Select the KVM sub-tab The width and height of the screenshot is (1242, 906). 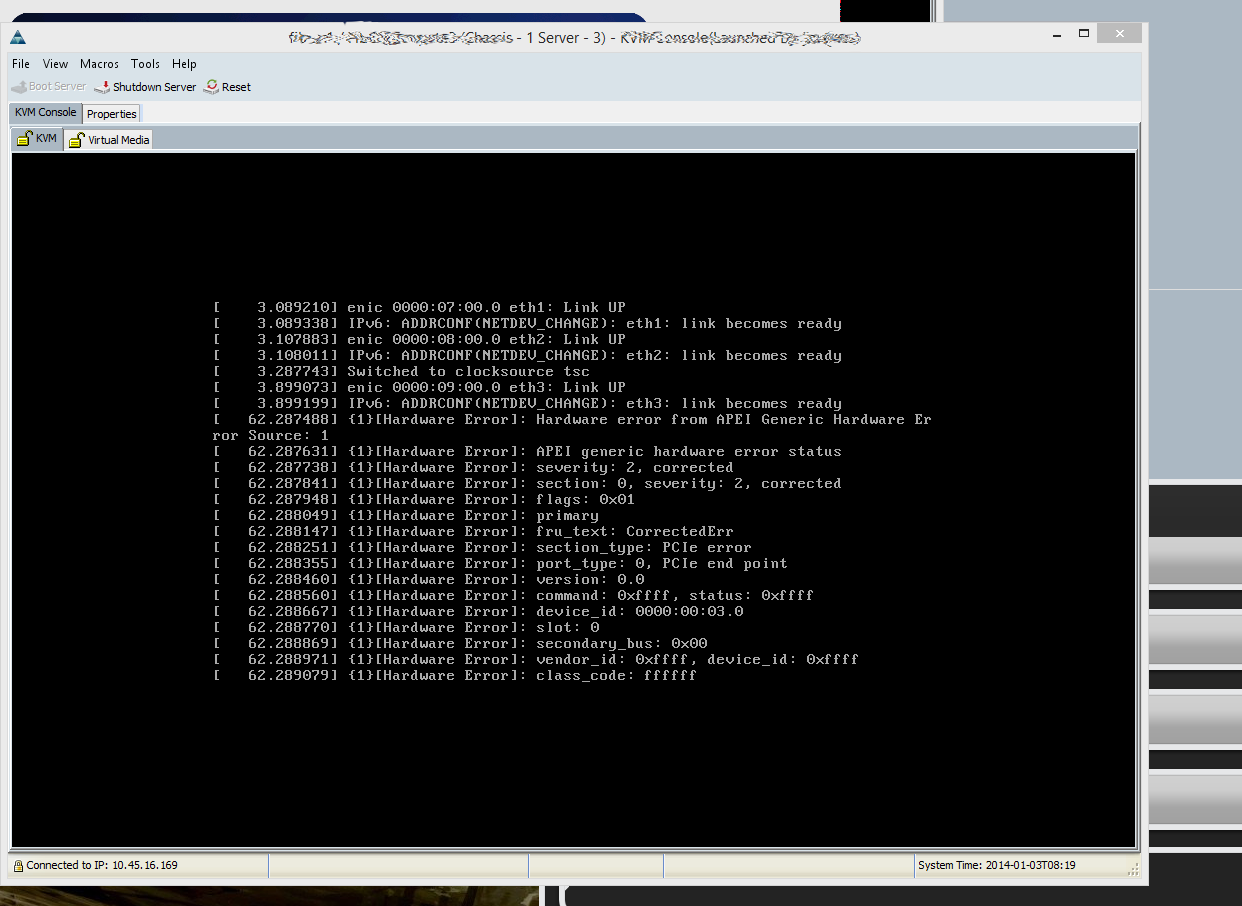pyautogui.click(x=38, y=139)
